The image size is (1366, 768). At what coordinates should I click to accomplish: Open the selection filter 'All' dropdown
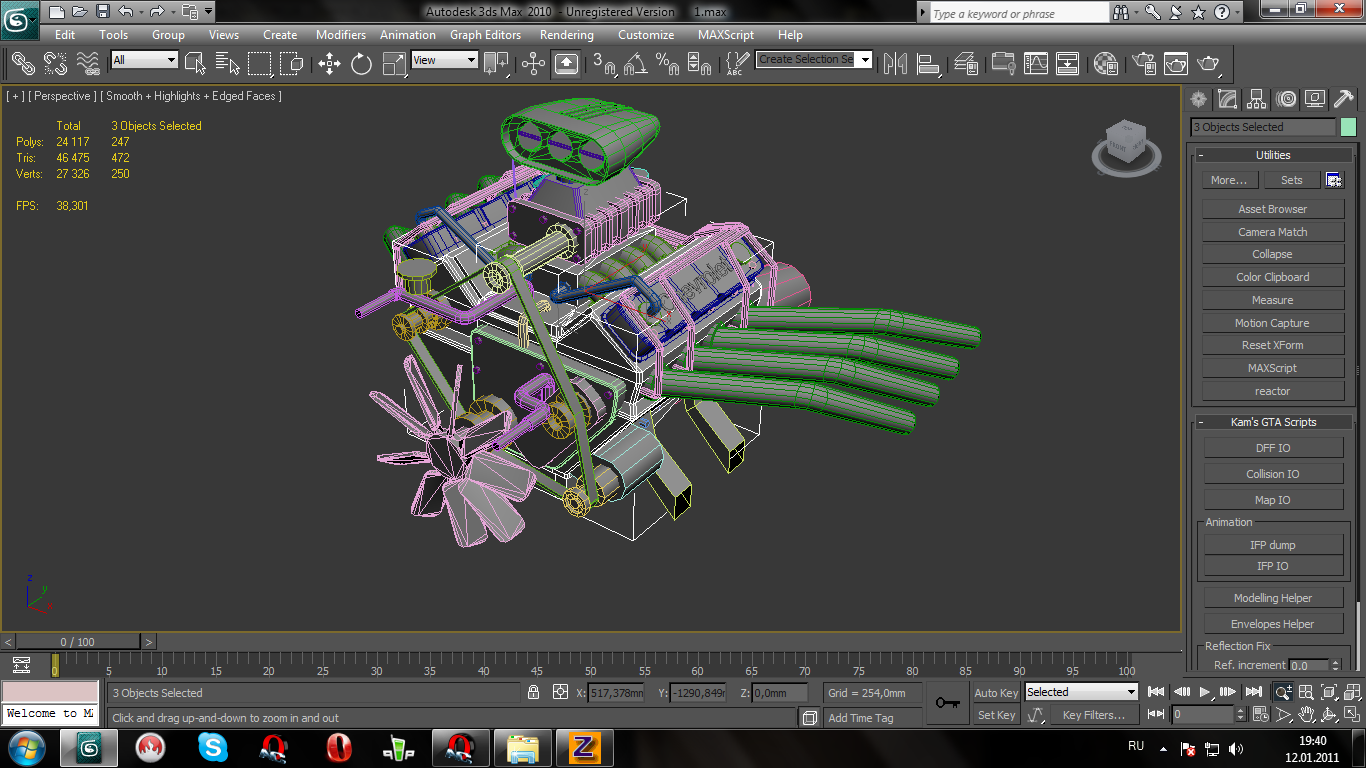[144, 60]
